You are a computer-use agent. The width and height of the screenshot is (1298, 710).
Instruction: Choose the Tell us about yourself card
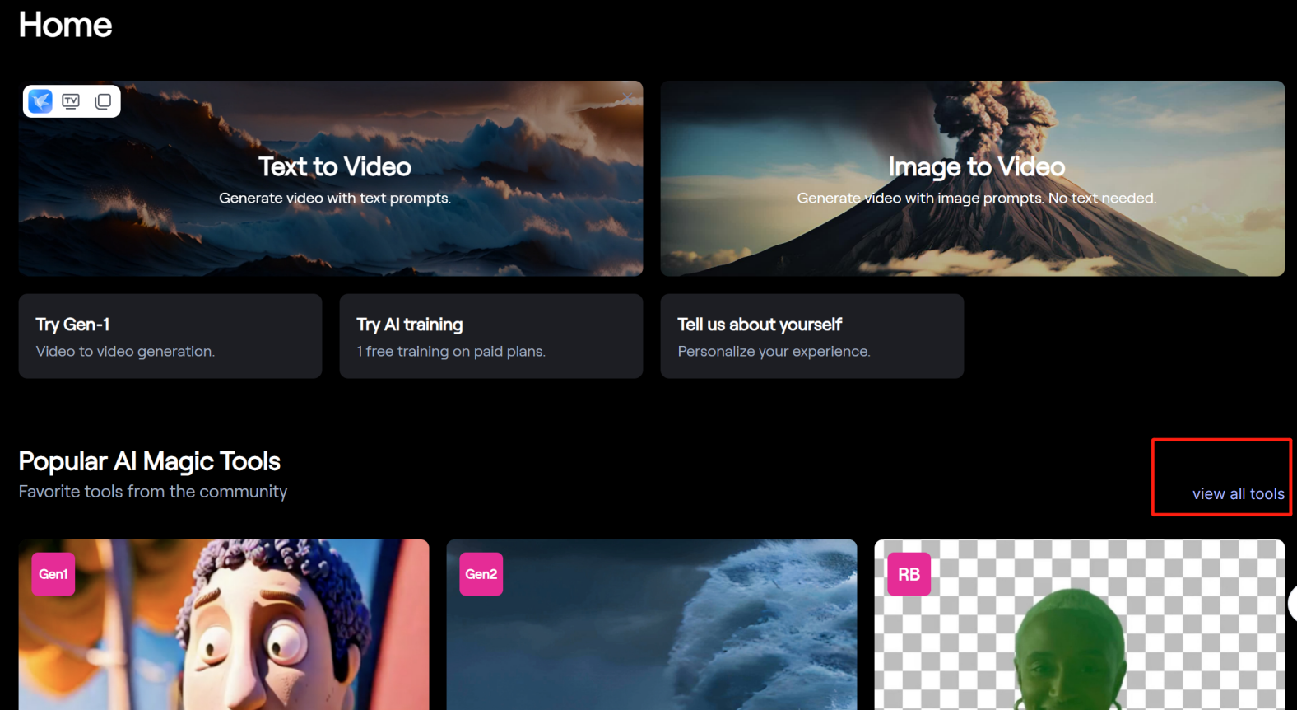(812, 336)
